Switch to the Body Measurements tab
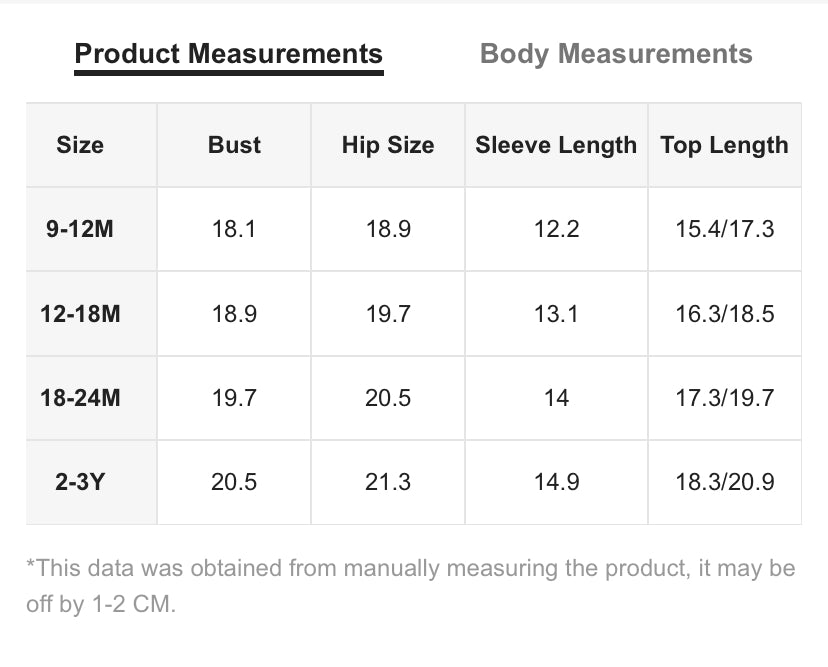Screen dimensions: 828x667 tap(616, 54)
